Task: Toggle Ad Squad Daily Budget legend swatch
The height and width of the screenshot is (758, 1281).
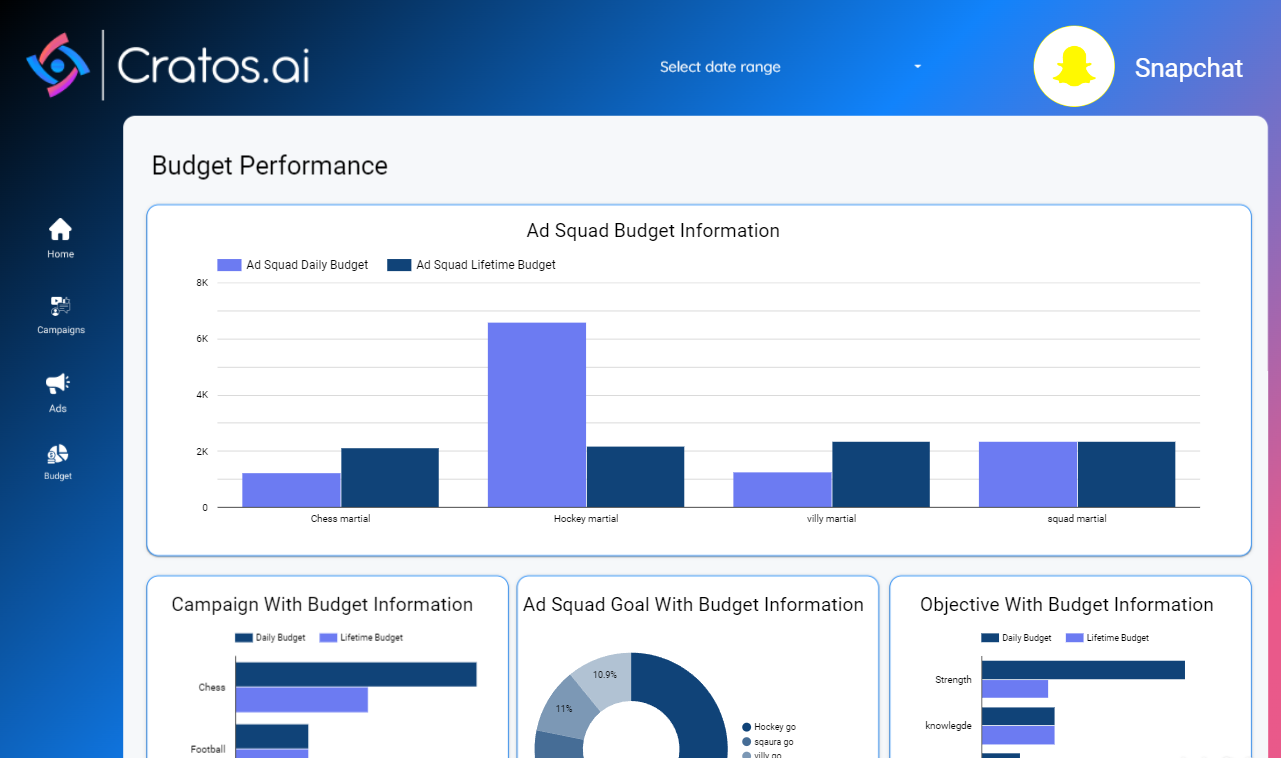Action: pos(229,265)
